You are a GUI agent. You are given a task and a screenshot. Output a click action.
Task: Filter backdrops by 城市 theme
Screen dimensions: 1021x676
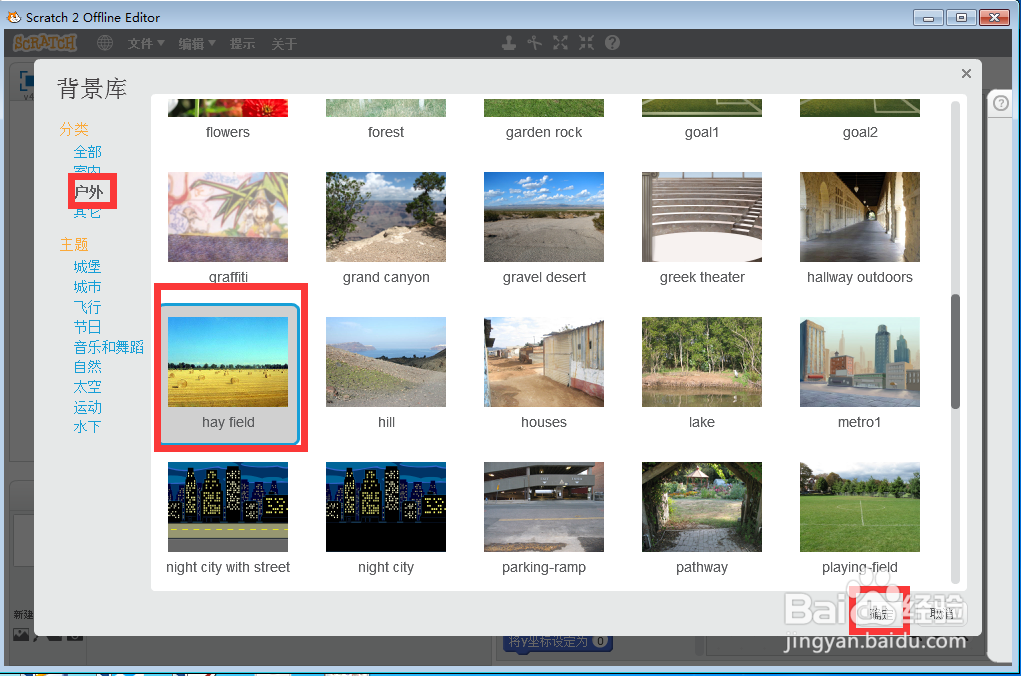(x=87, y=287)
